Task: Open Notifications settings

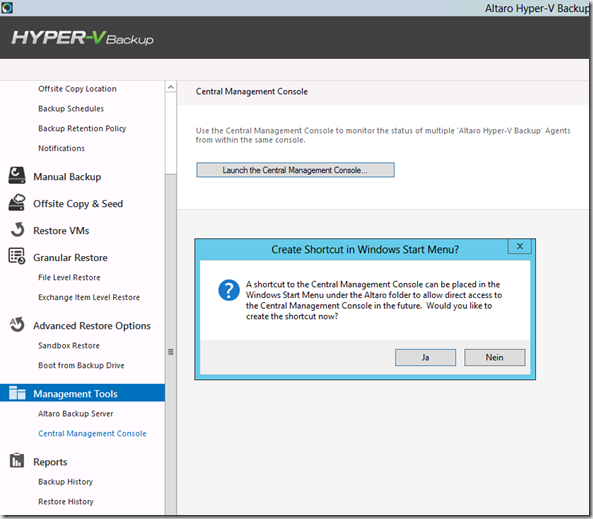Action: pos(61,148)
